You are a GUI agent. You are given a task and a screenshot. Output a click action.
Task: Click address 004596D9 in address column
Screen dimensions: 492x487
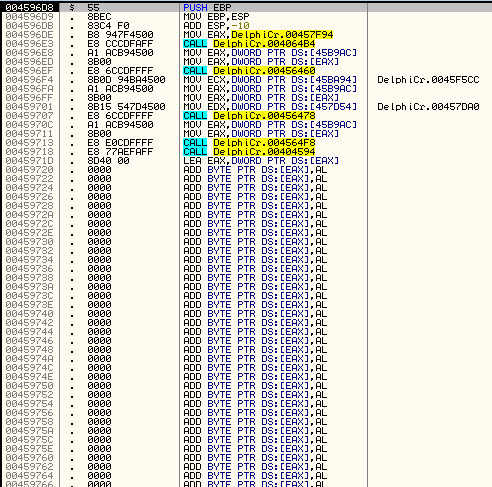pos(29,17)
